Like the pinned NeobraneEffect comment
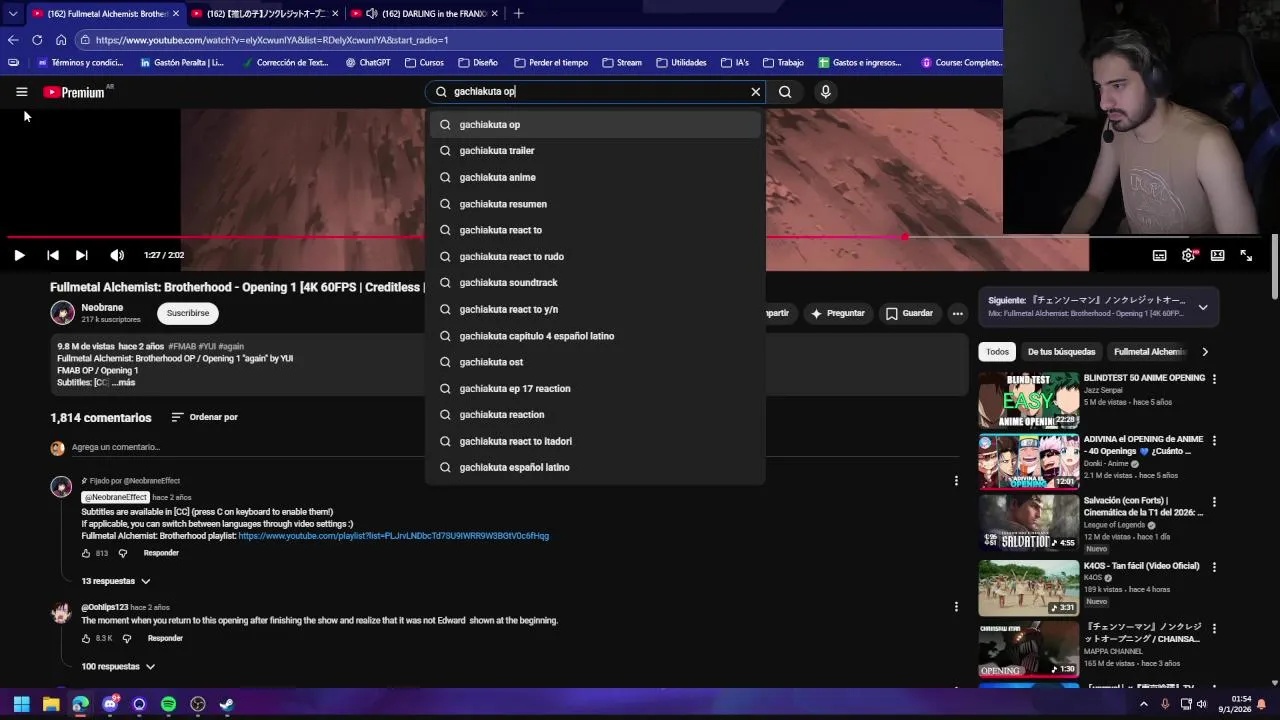Screen dimensions: 1280x720 (x=87, y=553)
